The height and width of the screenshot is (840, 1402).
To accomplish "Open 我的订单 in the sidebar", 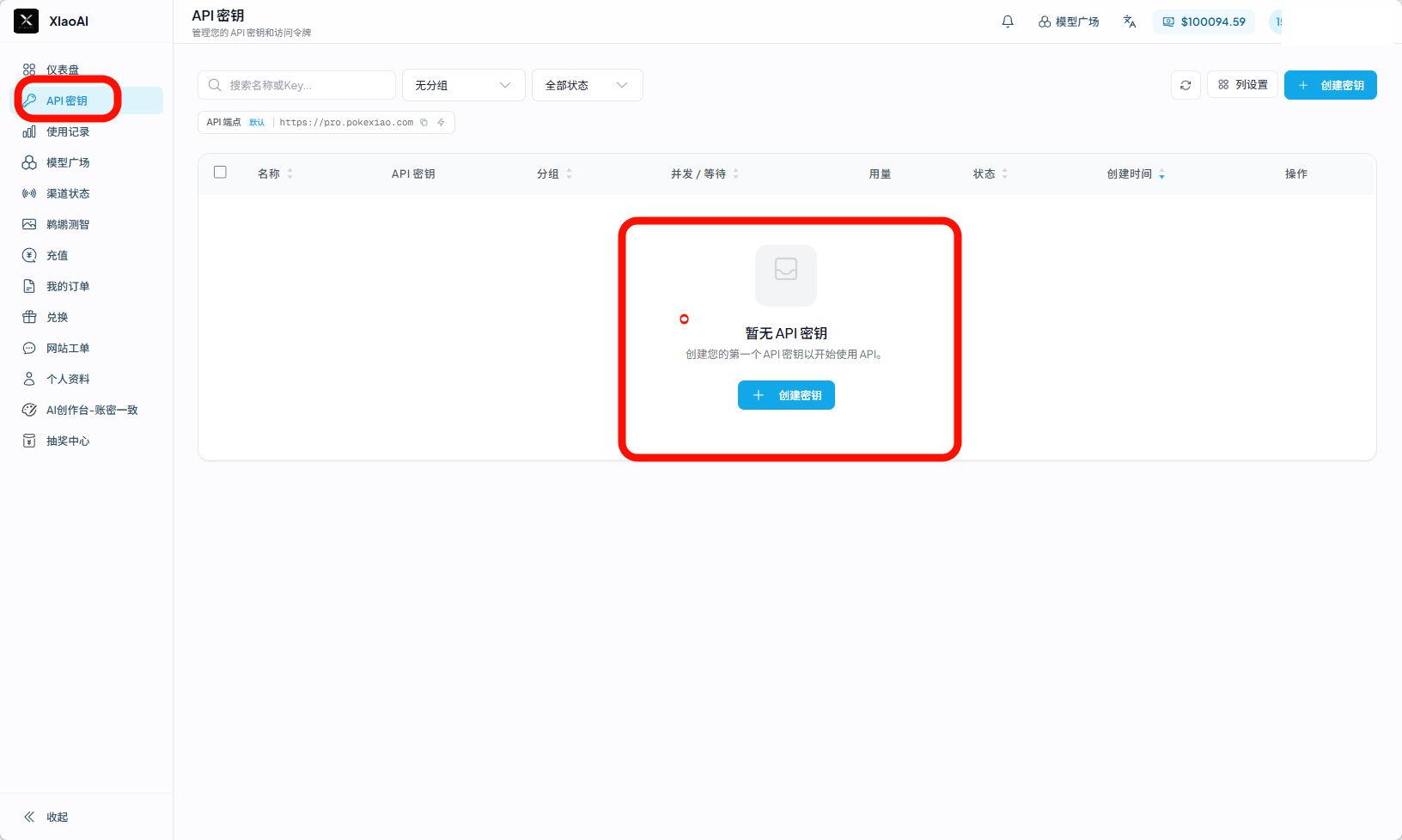I will pyautogui.click(x=86, y=286).
